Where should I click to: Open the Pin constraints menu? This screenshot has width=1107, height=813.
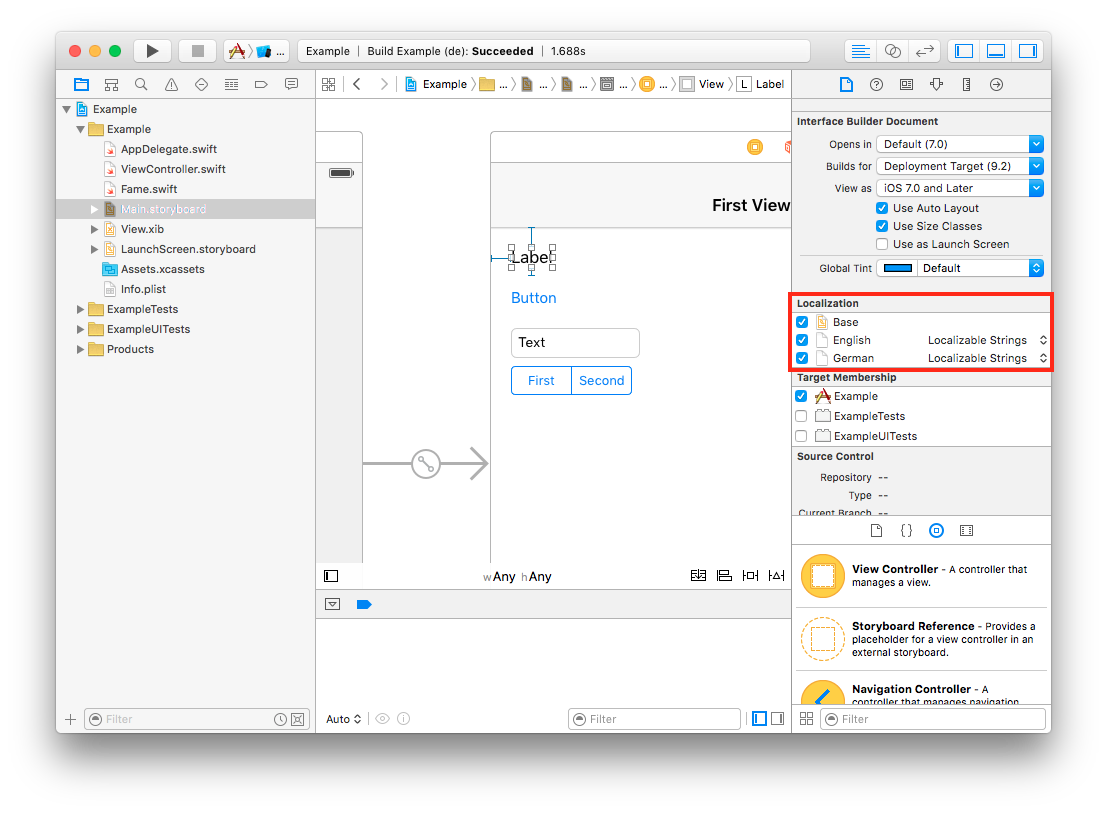pyautogui.click(x=750, y=576)
